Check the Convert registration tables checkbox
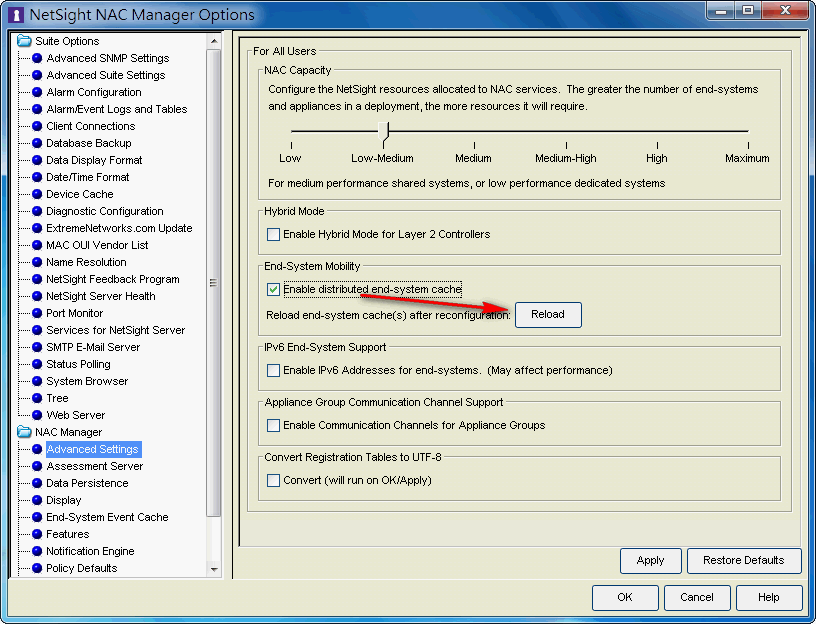816x624 pixels. [273, 480]
